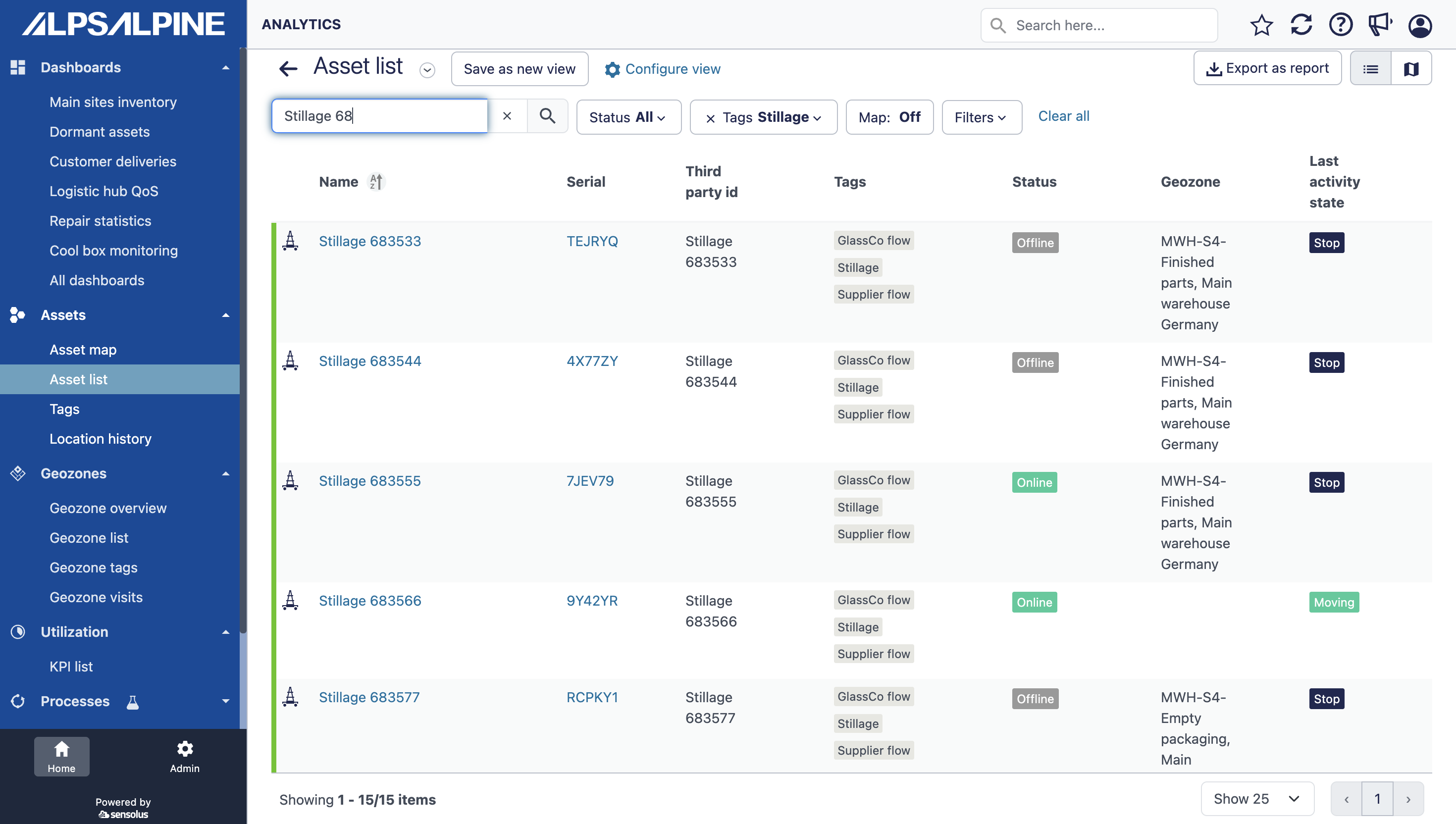This screenshot has width=1456, height=824.
Task: Click the Stillage 68 search field
Action: tap(379, 116)
